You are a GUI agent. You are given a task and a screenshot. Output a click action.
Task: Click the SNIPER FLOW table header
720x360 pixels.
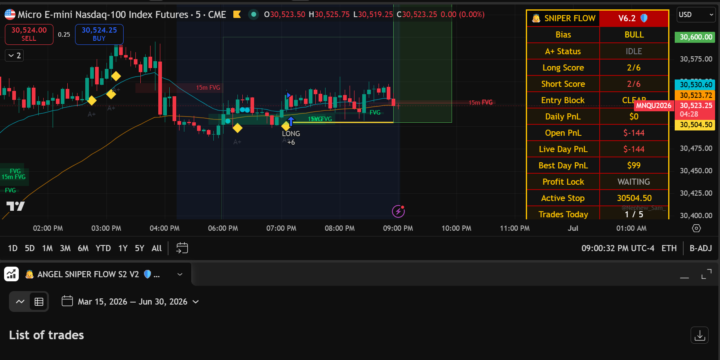[563, 18]
